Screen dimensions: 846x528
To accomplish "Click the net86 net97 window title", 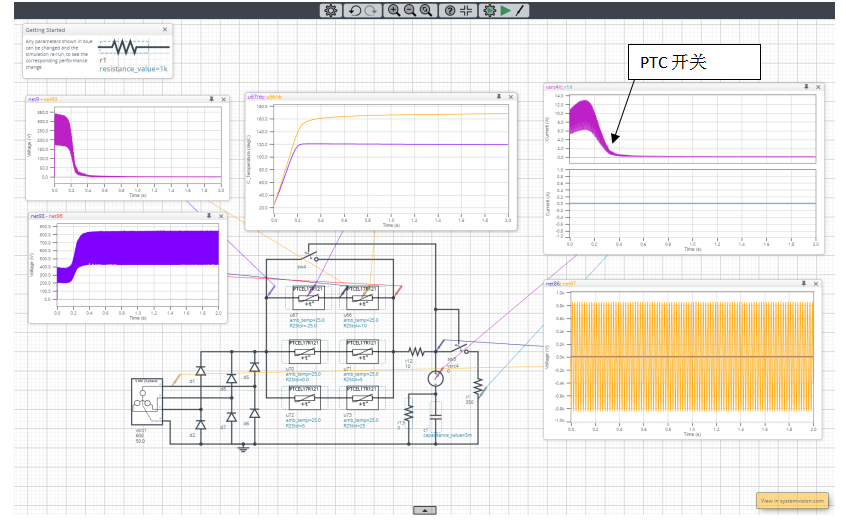I will pyautogui.click(x=561, y=284).
